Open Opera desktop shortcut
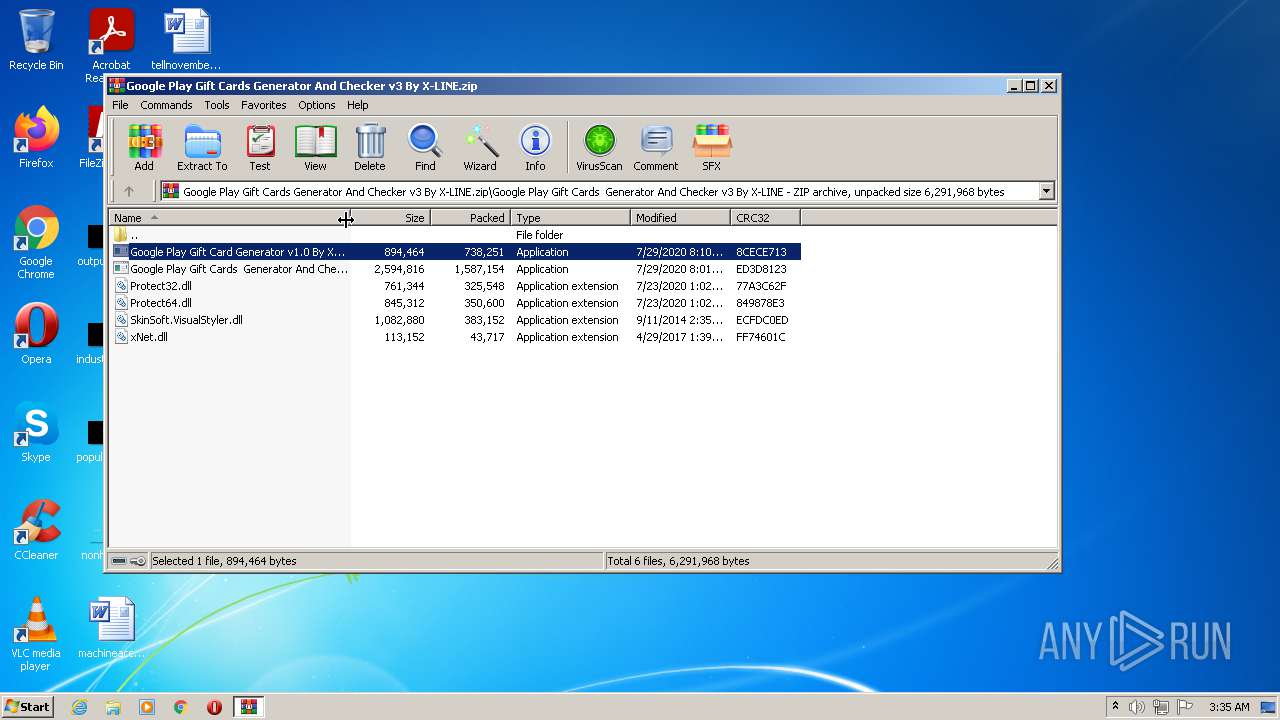The image size is (1280, 720). (36, 334)
